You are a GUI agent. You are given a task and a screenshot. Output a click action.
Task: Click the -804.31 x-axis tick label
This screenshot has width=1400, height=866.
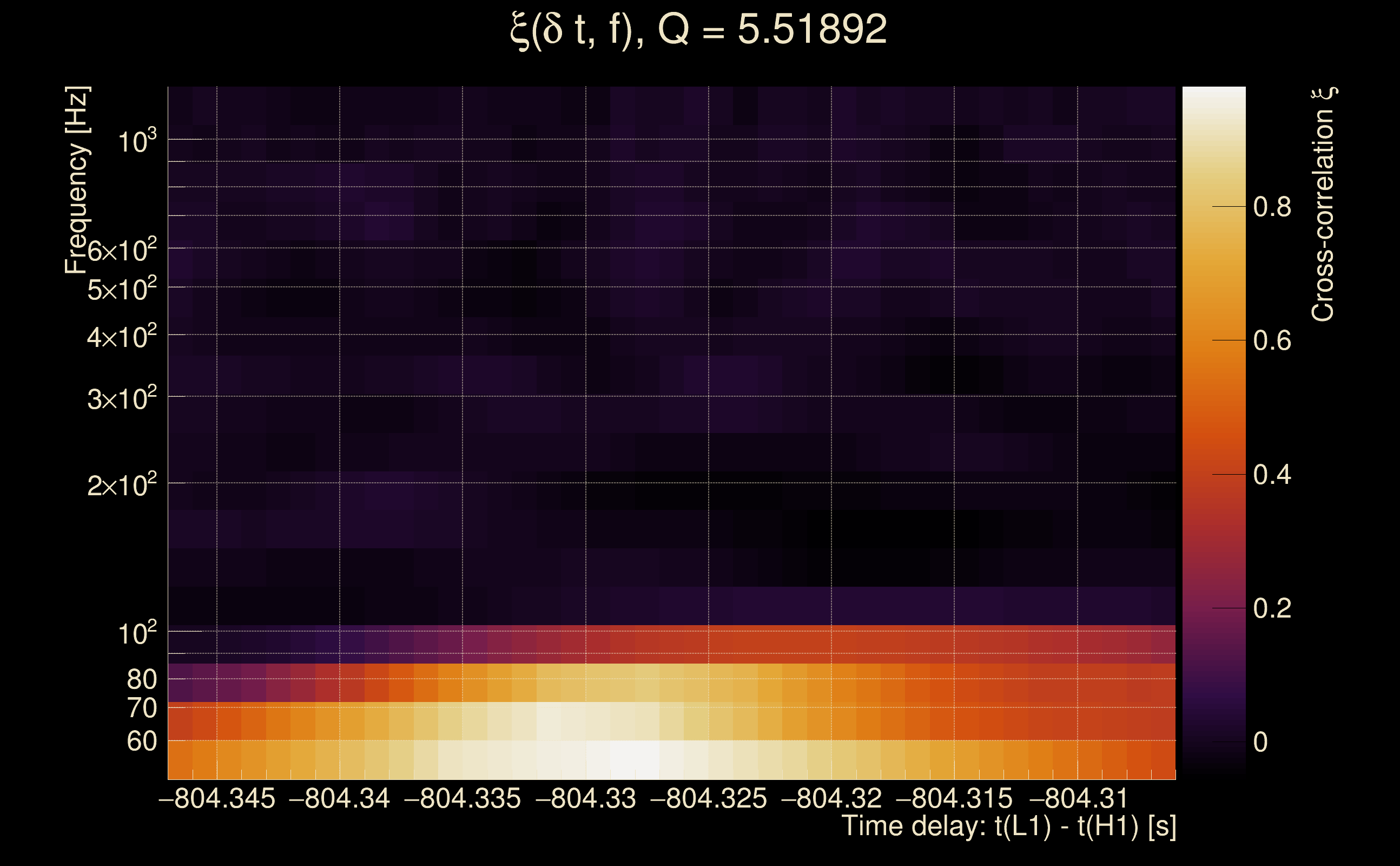click(1078, 798)
